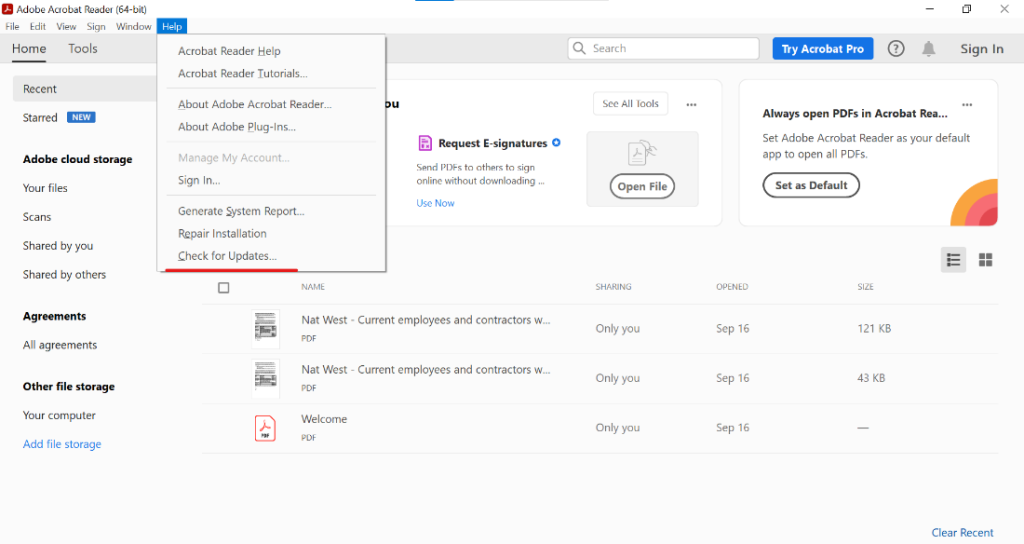The image size is (1024, 544).
Task: Open the Window menu
Action: point(134,27)
